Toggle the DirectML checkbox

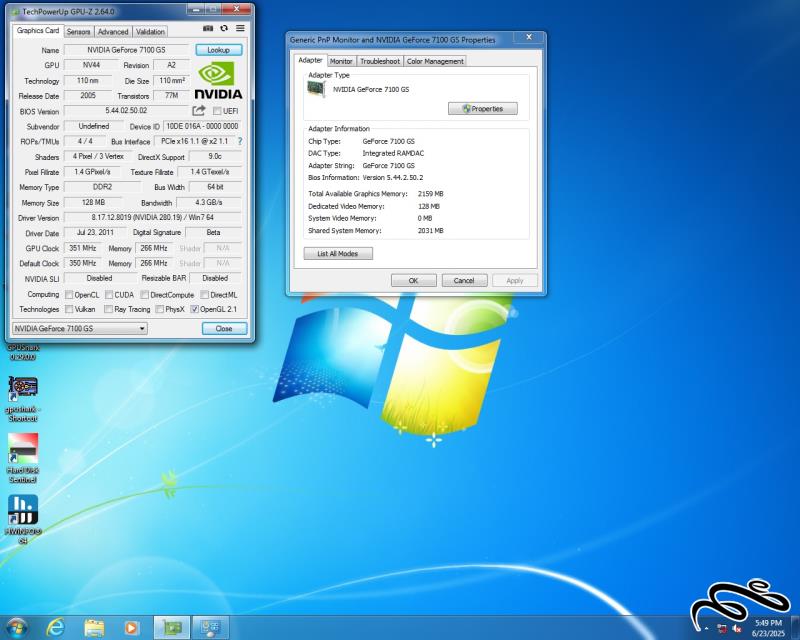coord(204,294)
